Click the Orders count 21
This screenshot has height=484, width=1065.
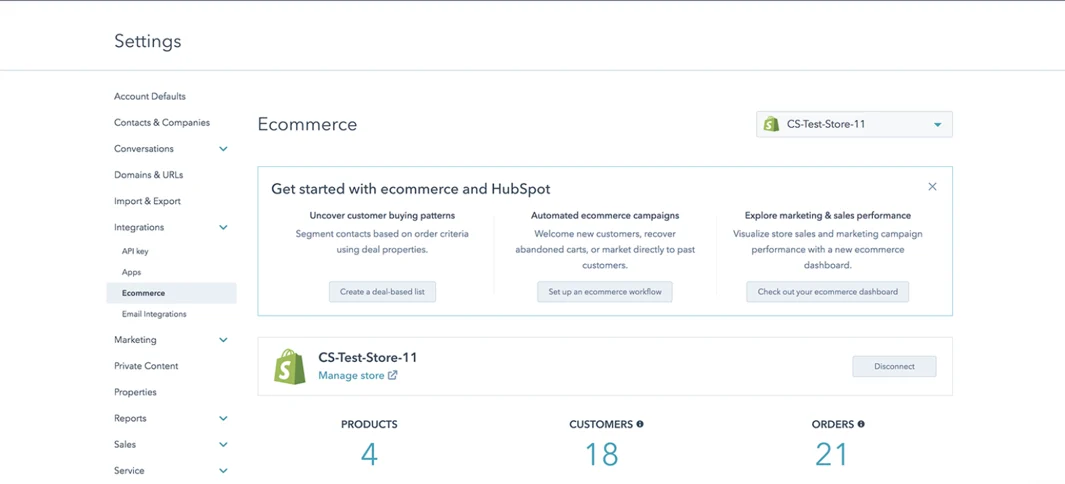(833, 455)
